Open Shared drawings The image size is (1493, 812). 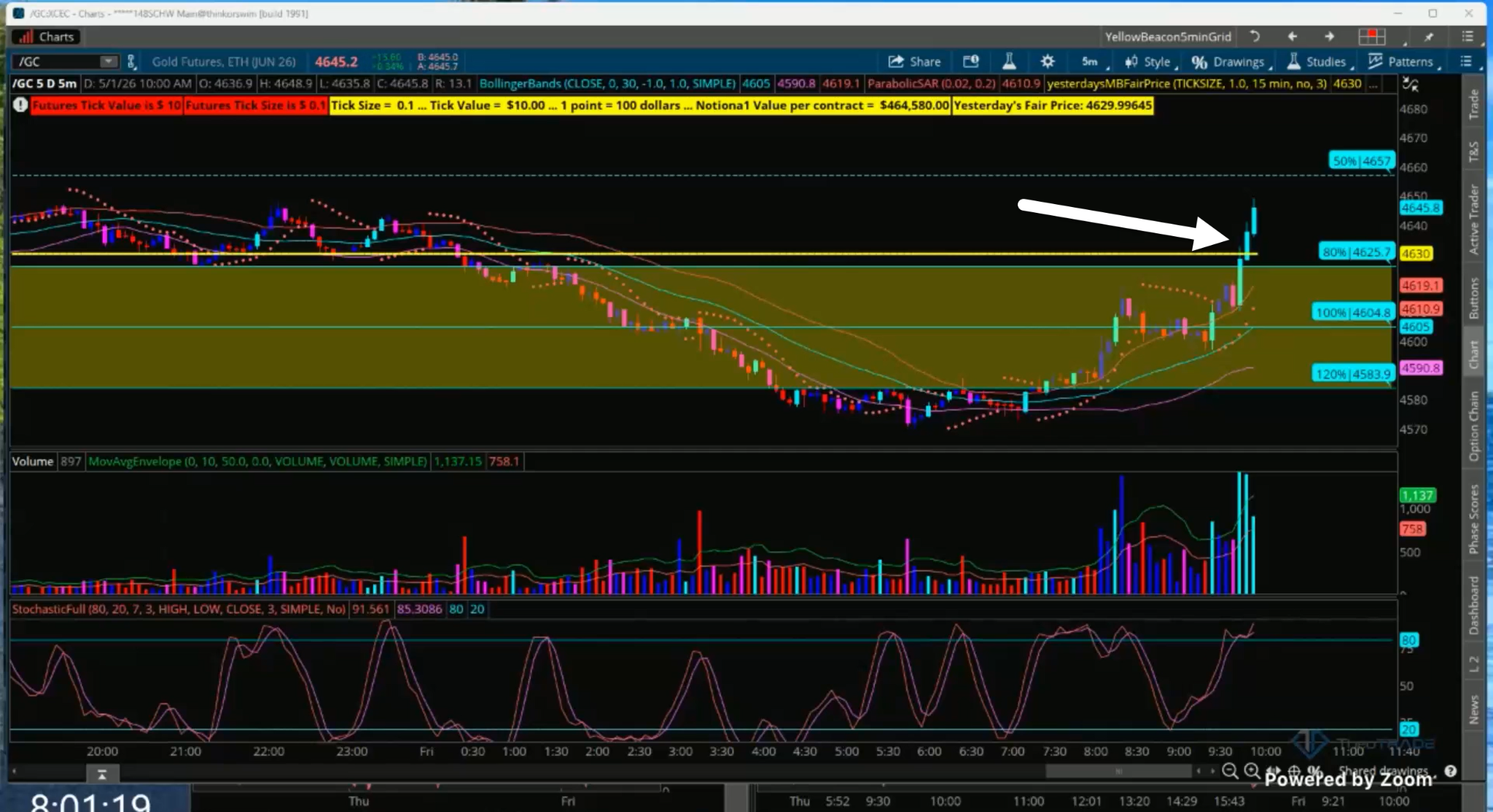pos(1383,770)
